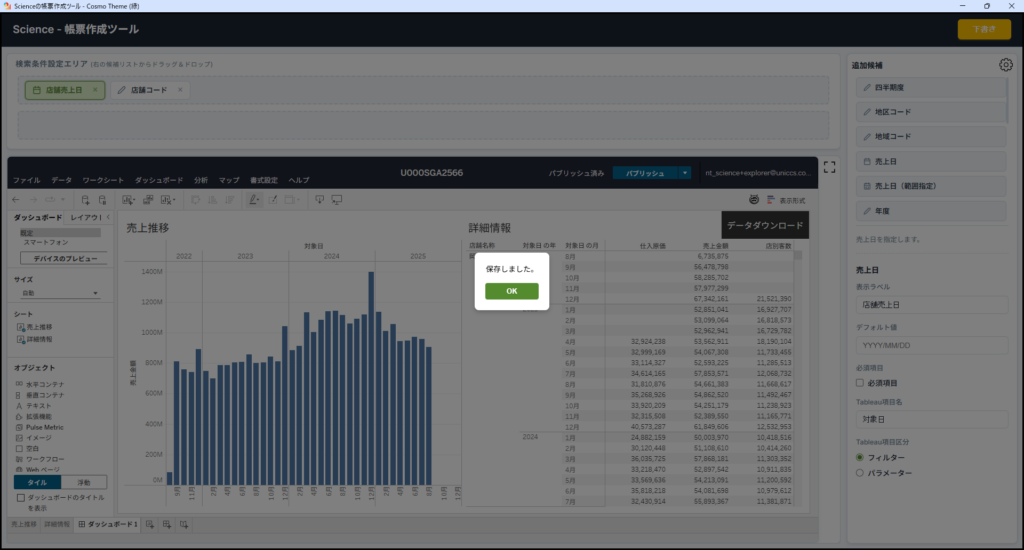Viewport: 1024px width, 550px height.
Task: Click the Tableau undo back arrow
Action: click(x=16, y=200)
